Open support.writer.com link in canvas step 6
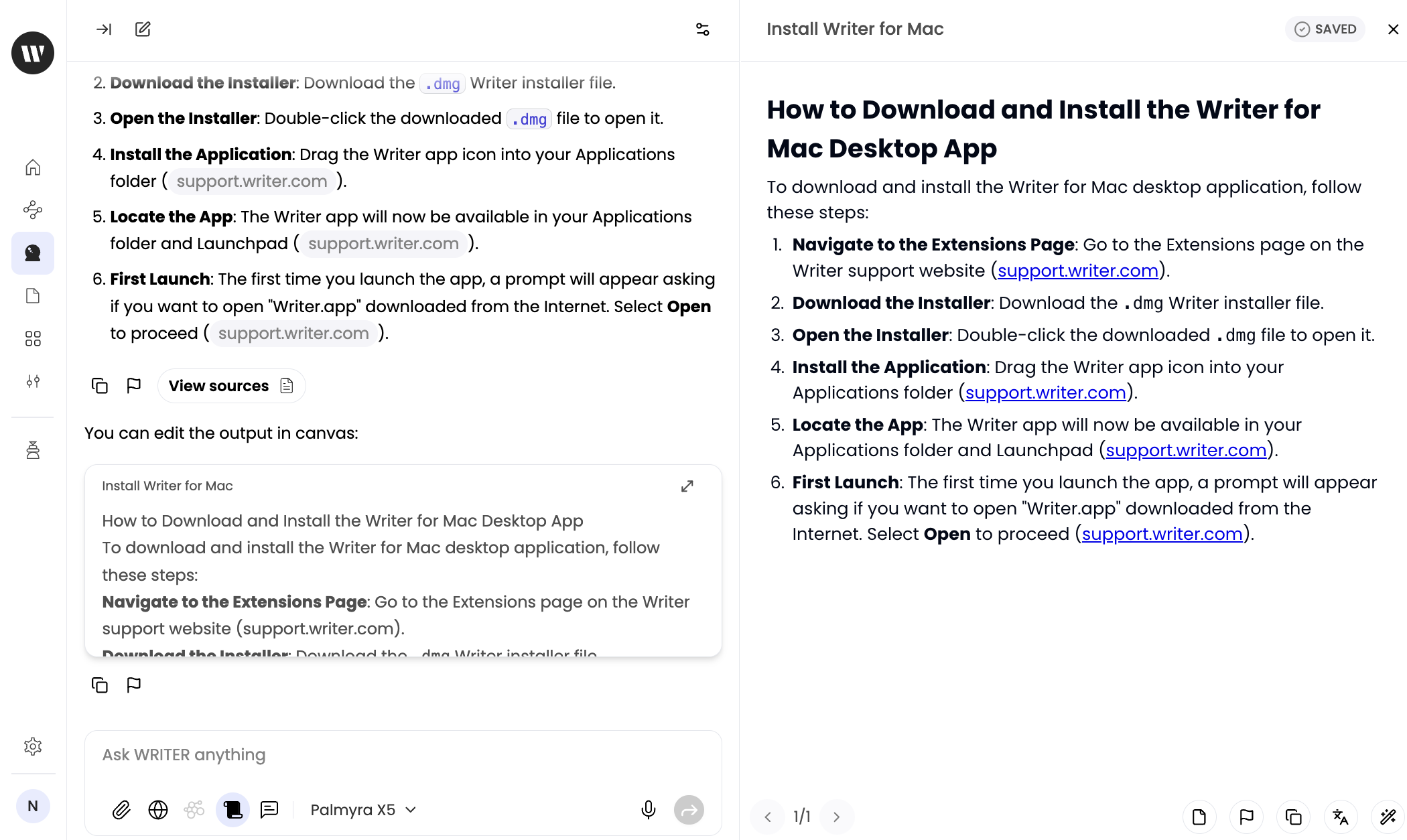This screenshot has width=1407, height=840. [x=1162, y=534]
